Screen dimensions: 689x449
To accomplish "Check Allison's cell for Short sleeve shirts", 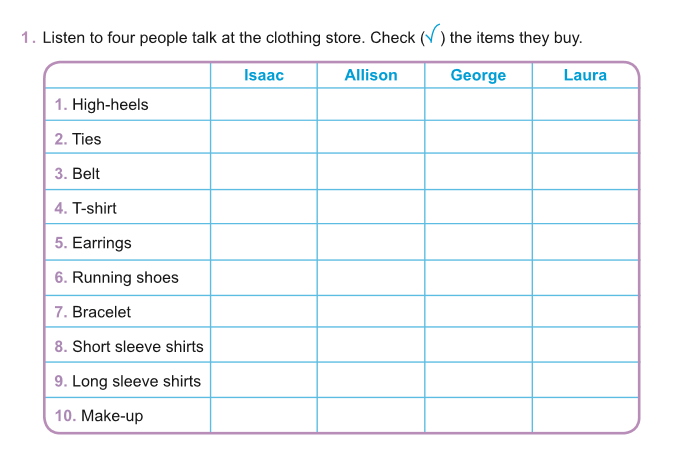I will 370,347.
